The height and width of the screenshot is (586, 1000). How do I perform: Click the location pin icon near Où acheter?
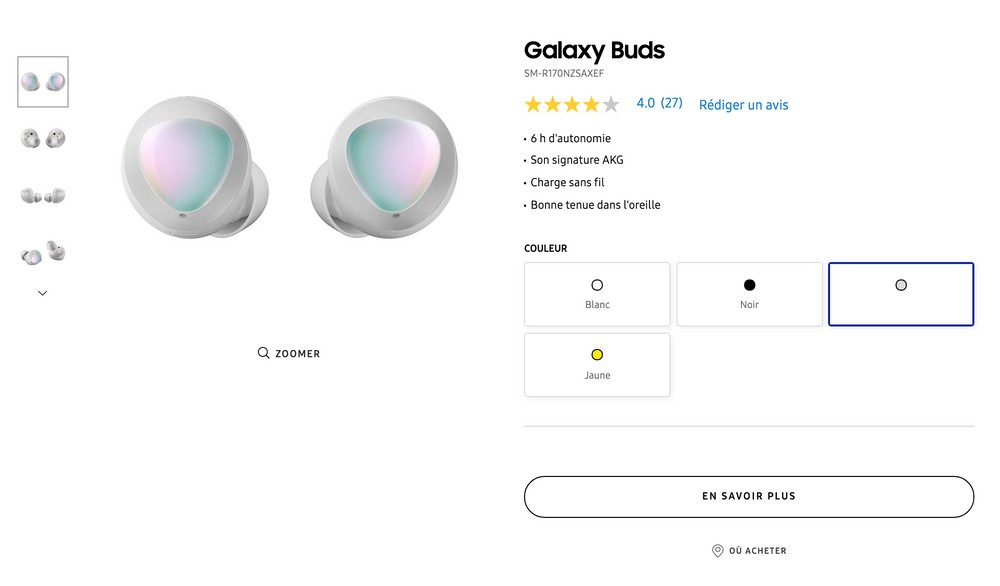[717, 551]
